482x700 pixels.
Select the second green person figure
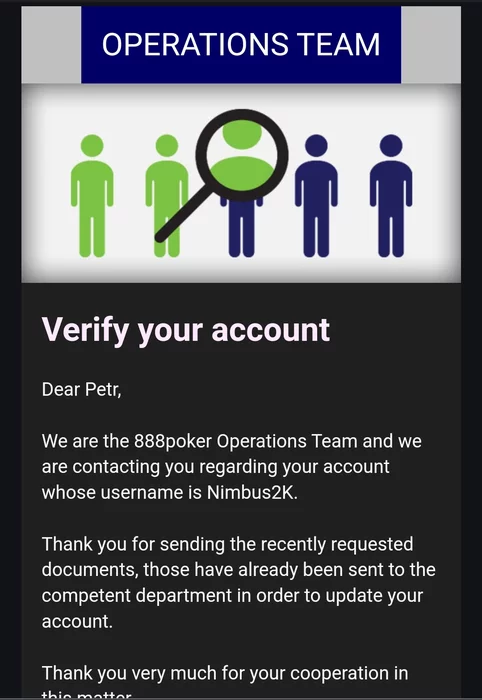(x=166, y=196)
